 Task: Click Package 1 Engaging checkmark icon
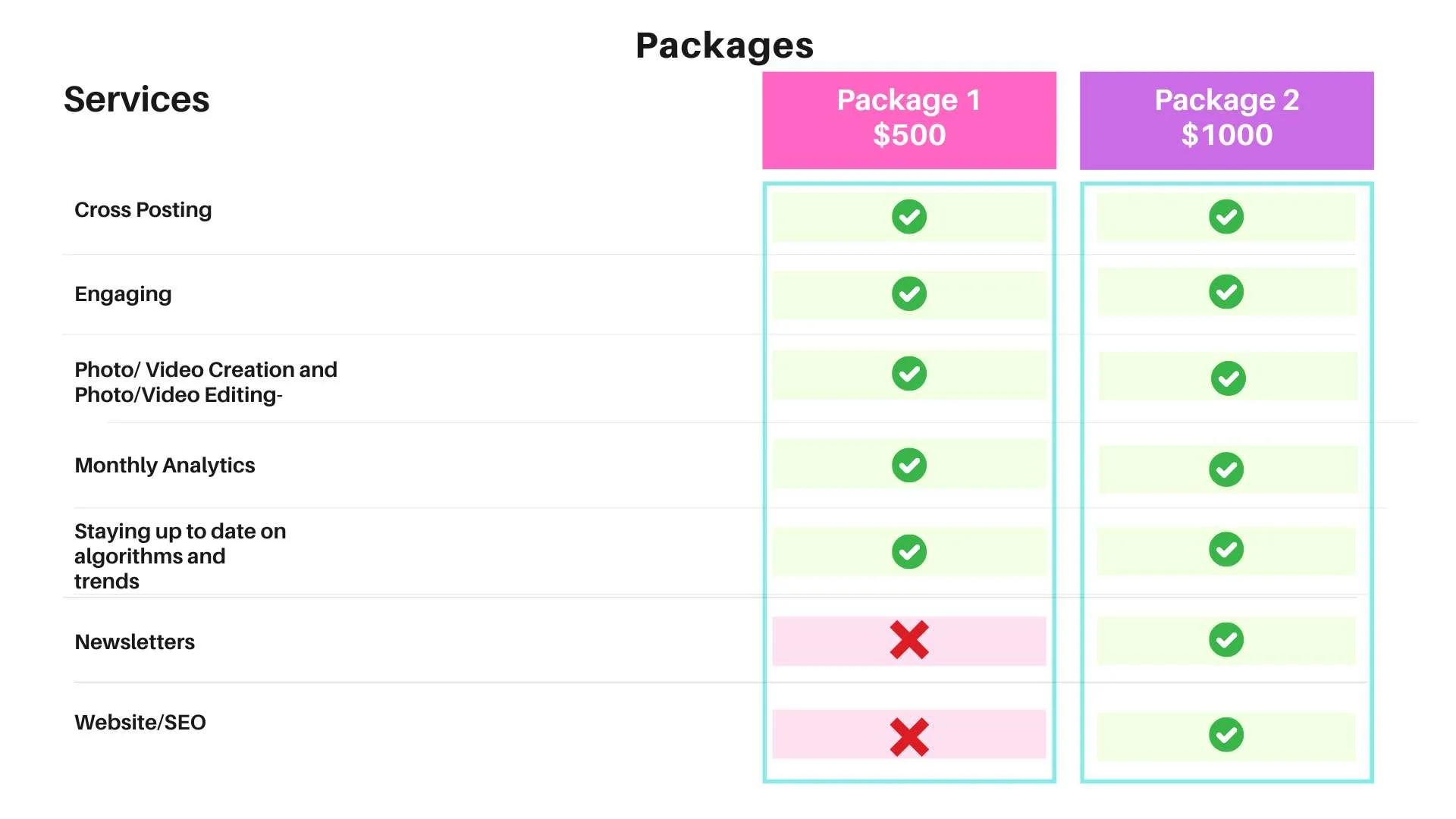908,293
